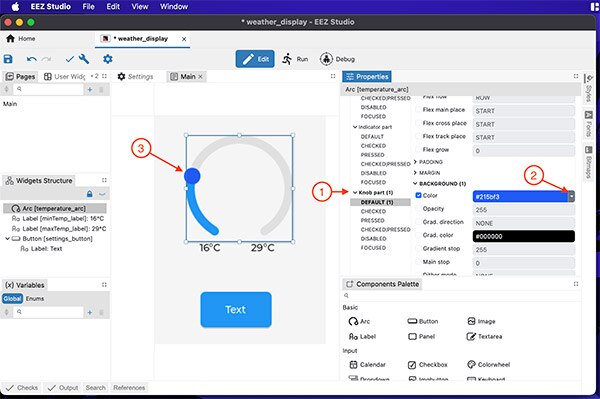Open the Color value dropdown arrow
This screenshot has height=399, width=600.
571,196
